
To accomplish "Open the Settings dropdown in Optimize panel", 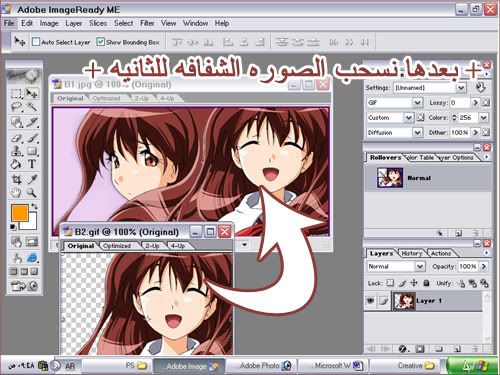I will click(461, 88).
